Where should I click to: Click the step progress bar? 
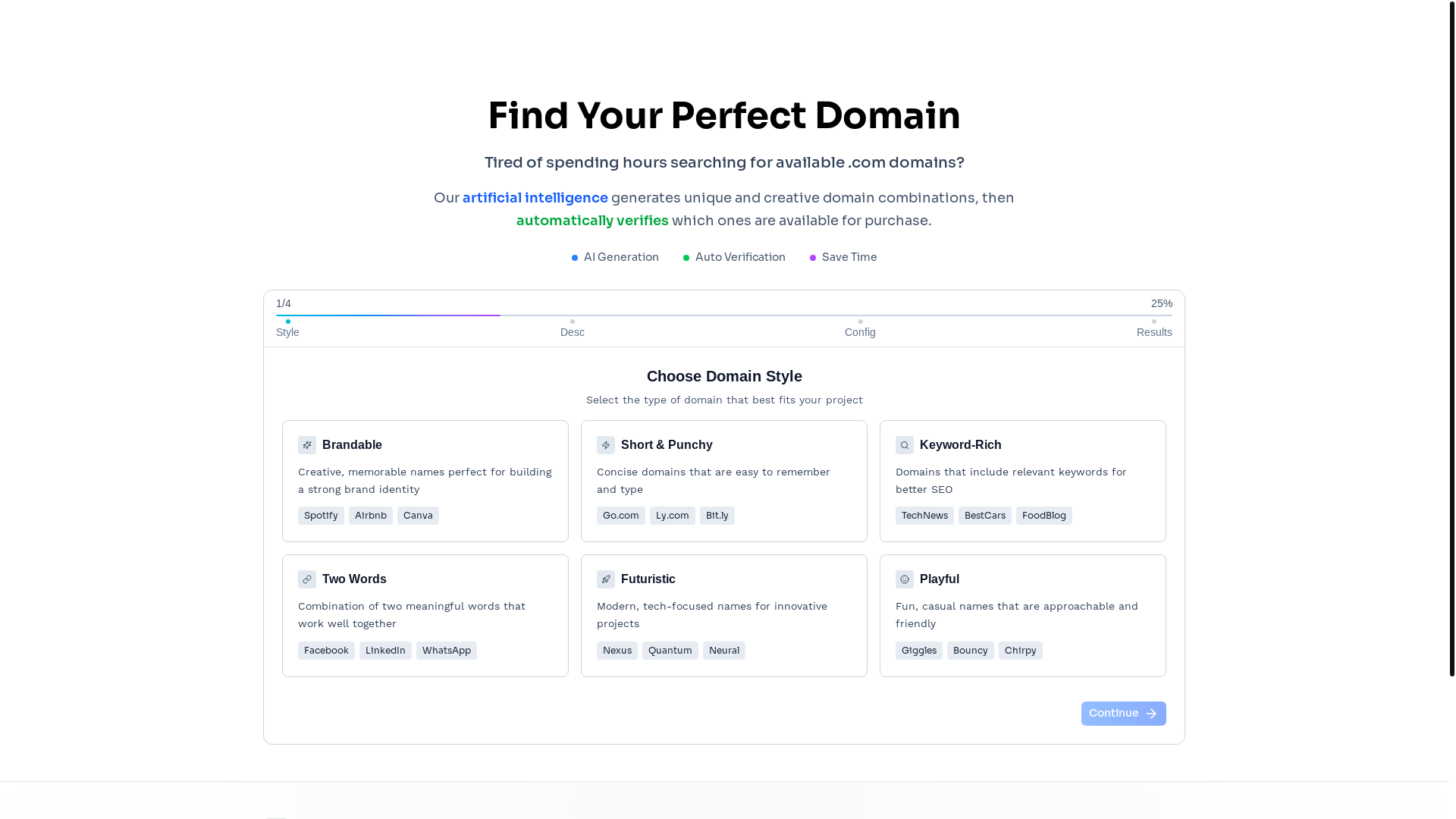[x=724, y=315]
